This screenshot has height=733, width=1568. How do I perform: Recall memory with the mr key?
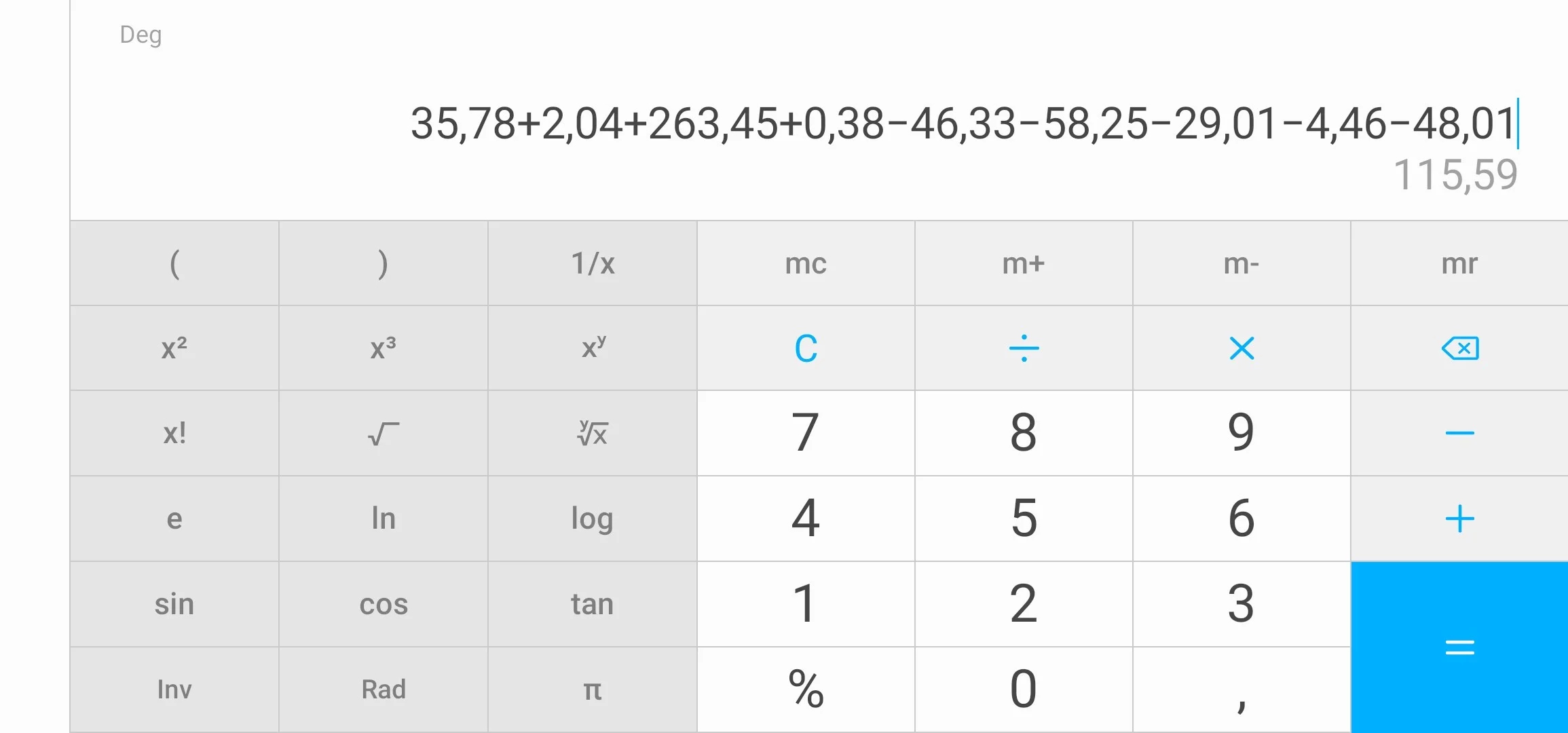click(x=1459, y=263)
